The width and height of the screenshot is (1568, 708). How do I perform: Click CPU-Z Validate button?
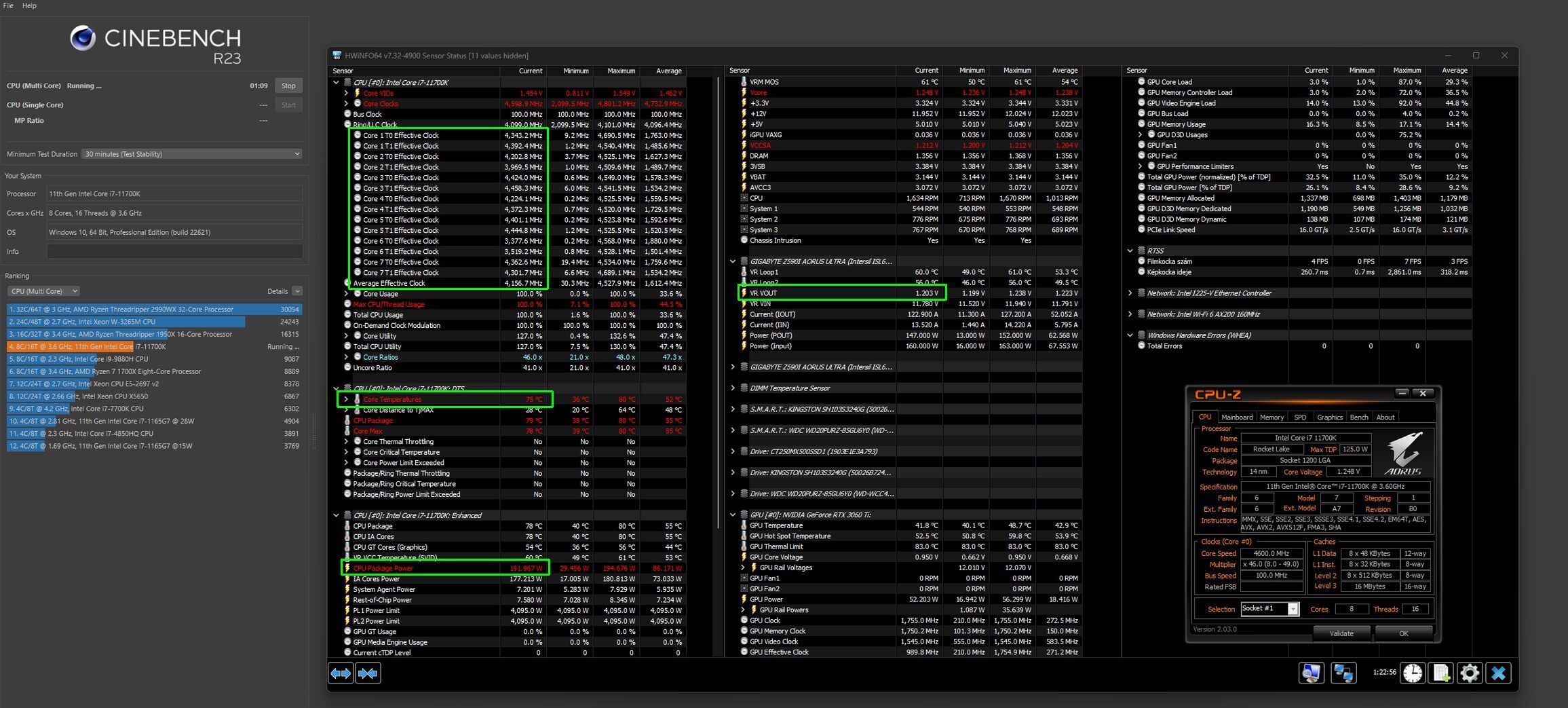[1341, 633]
